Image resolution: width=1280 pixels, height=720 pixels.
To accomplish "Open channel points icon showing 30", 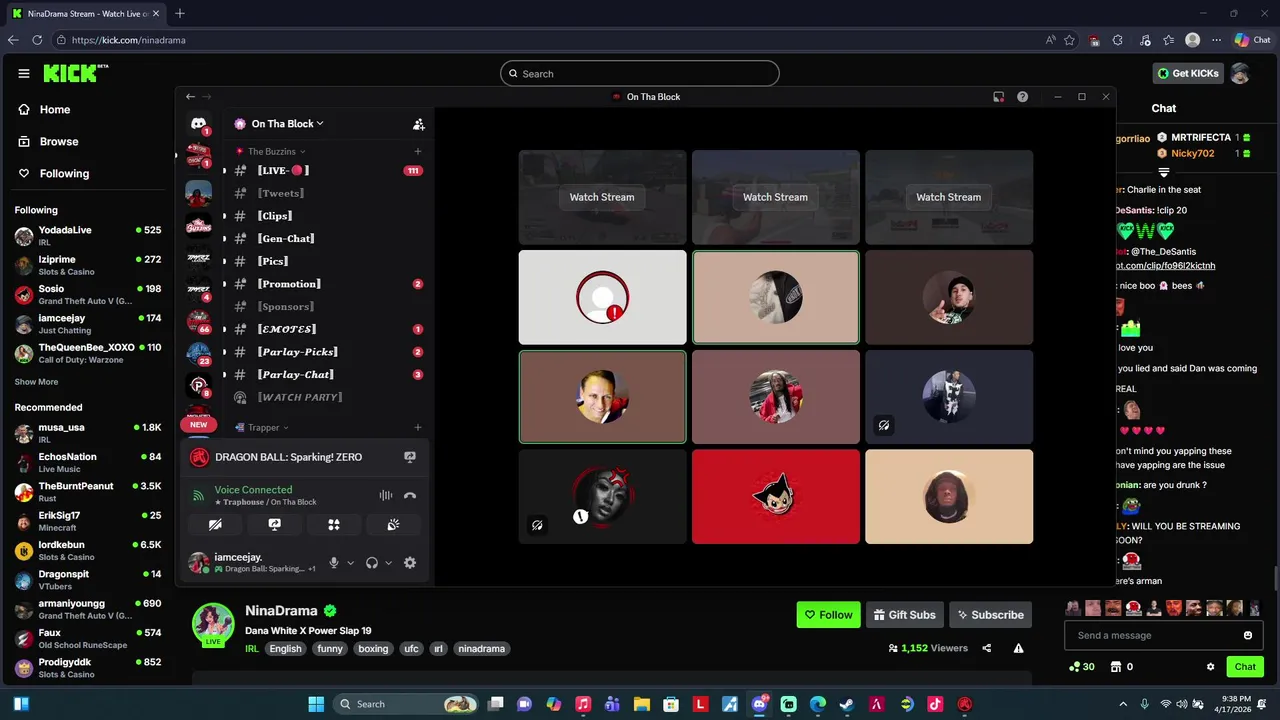I will 1081,667.
